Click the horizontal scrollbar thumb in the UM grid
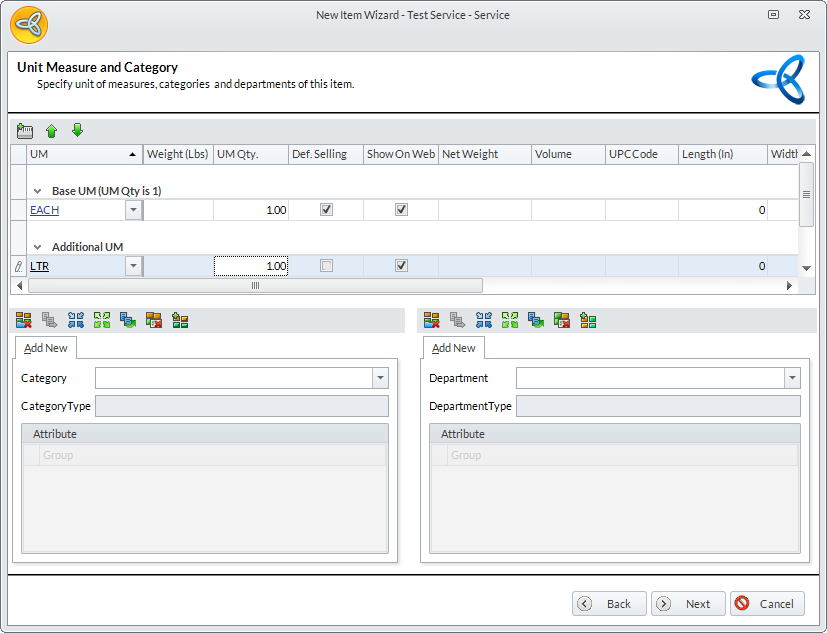 pyautogui.click(x=255, y=286)
